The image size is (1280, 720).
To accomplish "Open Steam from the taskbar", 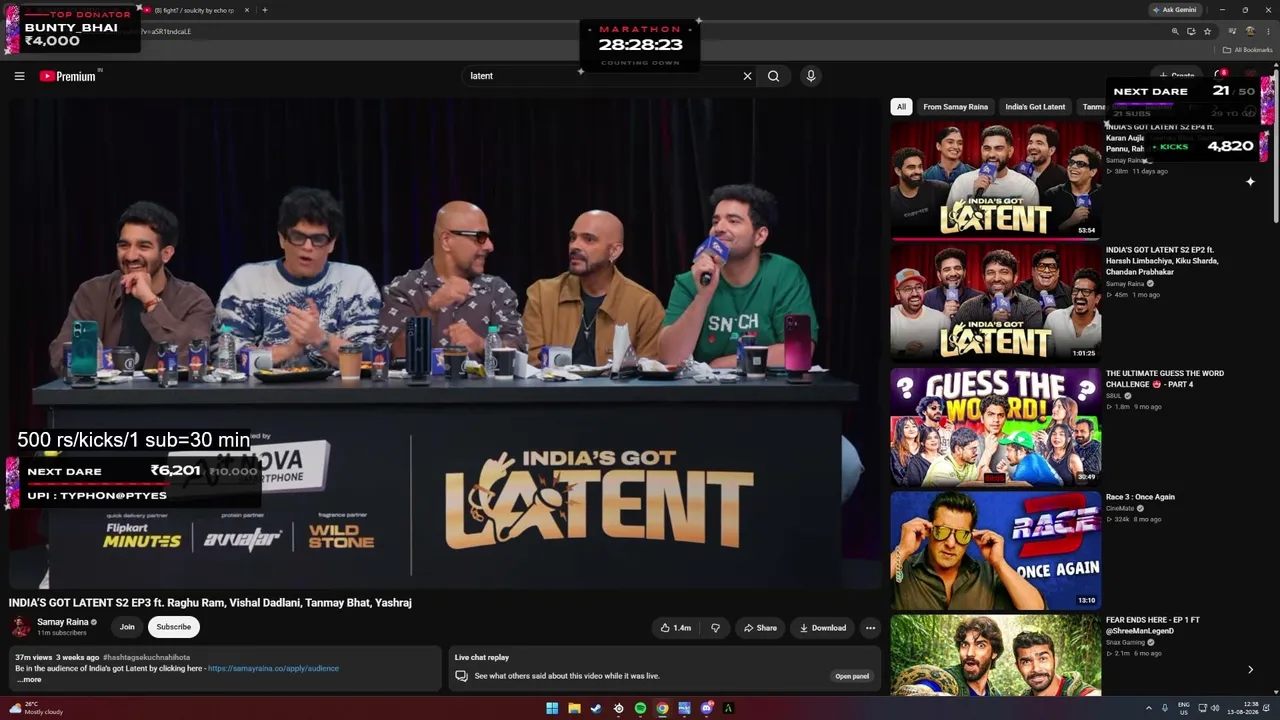I will click(596, 709).
